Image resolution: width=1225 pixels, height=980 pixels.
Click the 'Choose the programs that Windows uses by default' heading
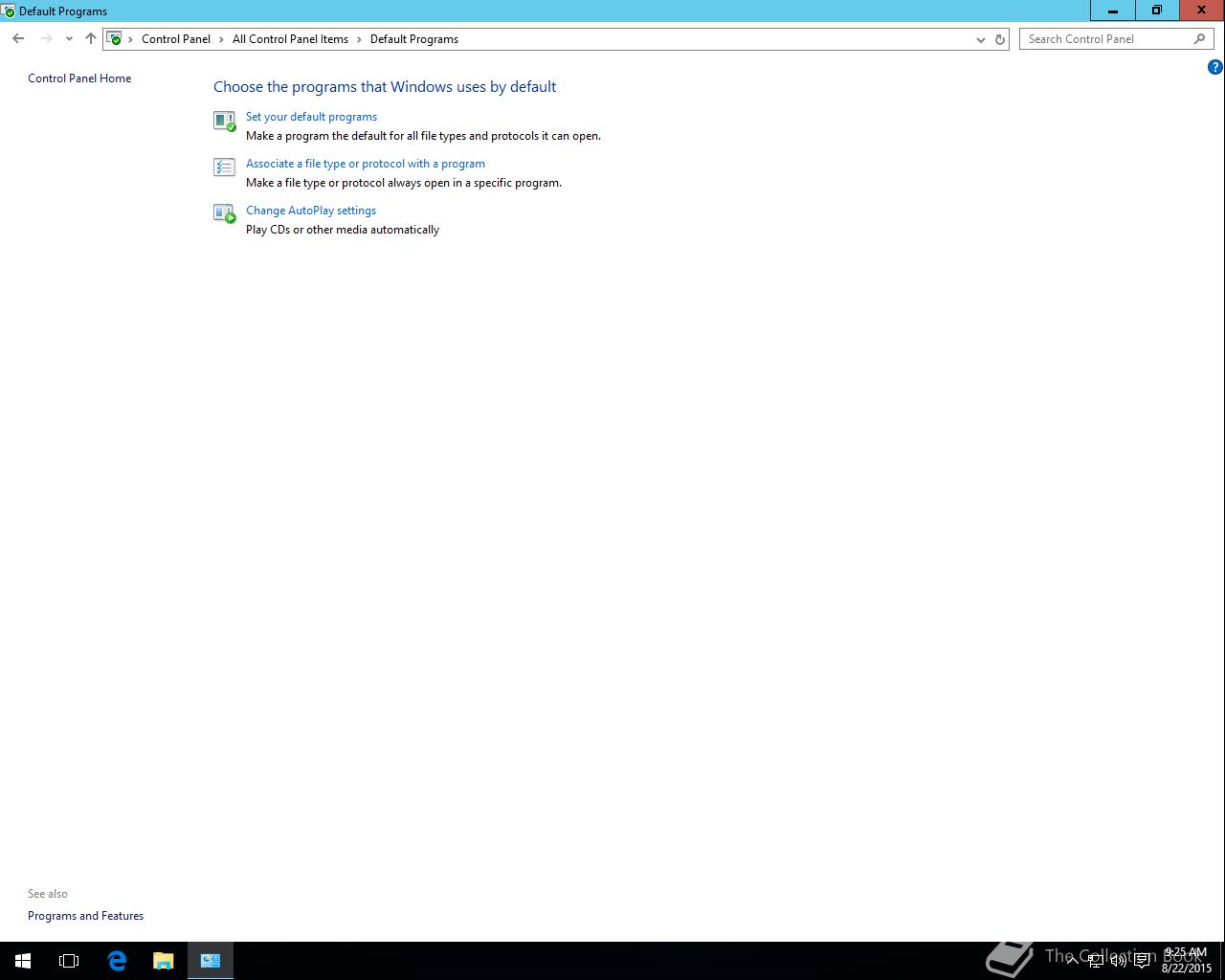coord(385,87)
